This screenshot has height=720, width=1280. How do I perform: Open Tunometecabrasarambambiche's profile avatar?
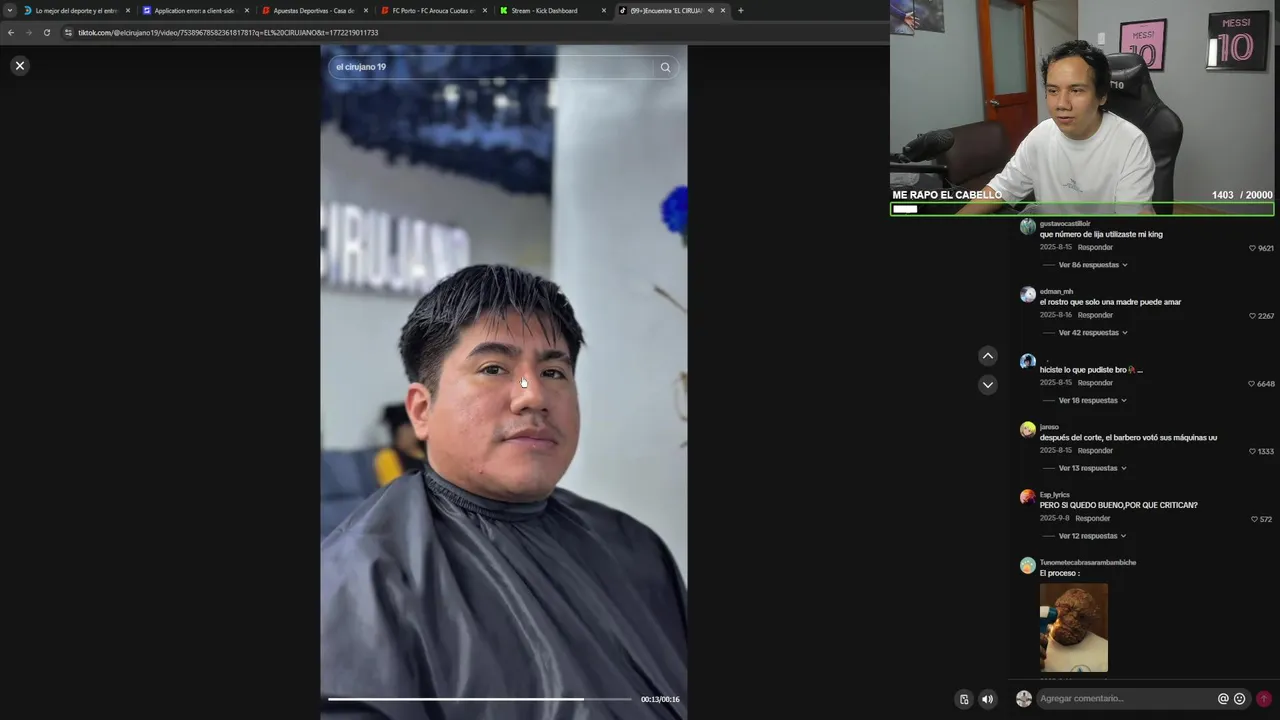click(x=1027, y=566)
